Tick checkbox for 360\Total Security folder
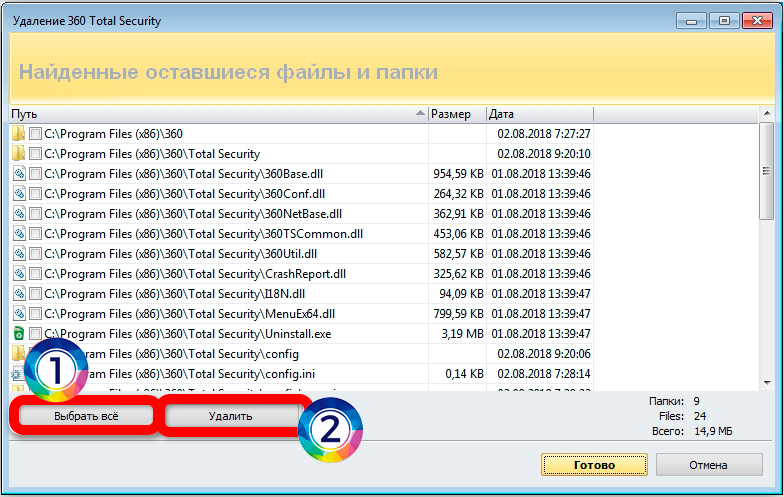This screenshot has width=784, height=497. point(35,154)
